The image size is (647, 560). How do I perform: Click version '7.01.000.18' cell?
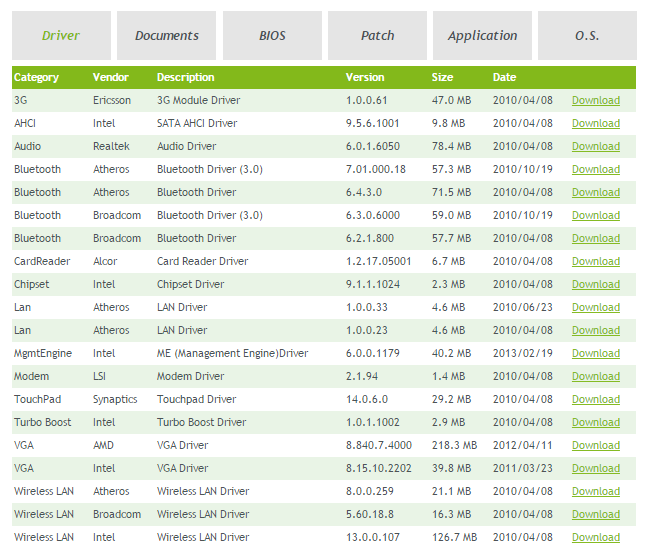click(x=375, y=170)
